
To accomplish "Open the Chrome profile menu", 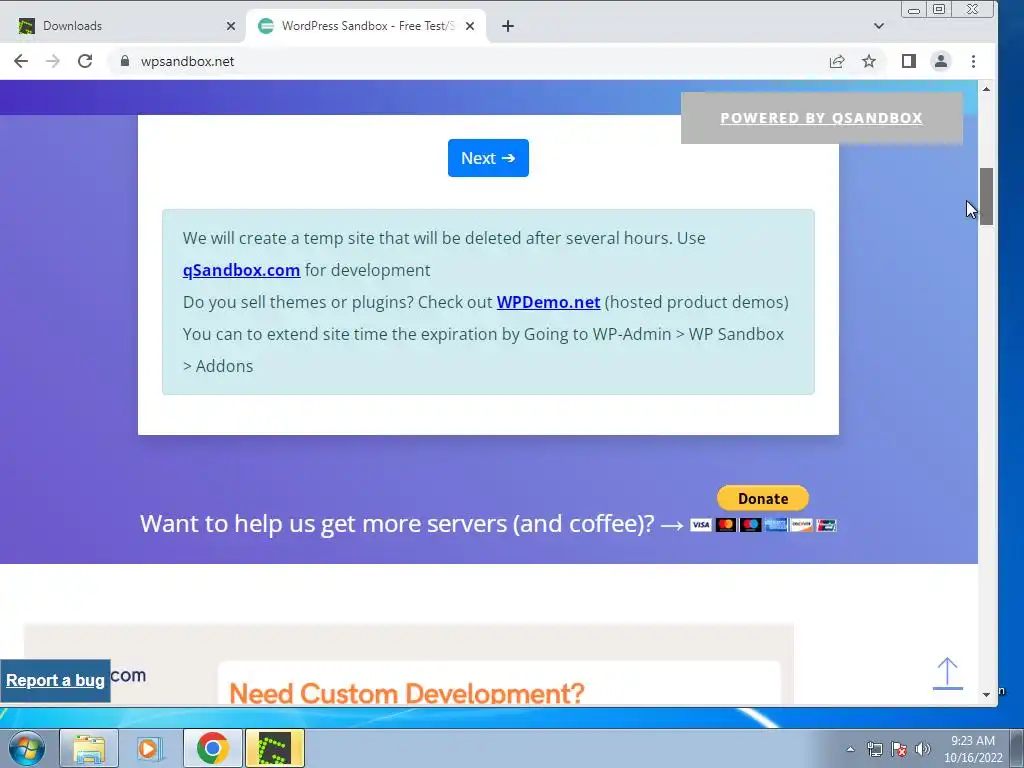I will tap(940, 61).
